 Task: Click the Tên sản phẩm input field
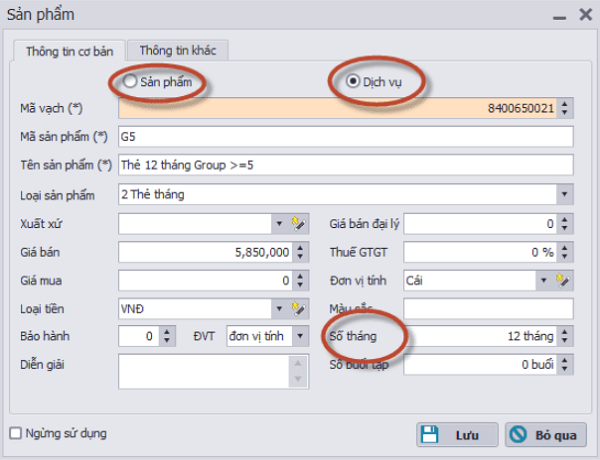[x=344, y=165]
